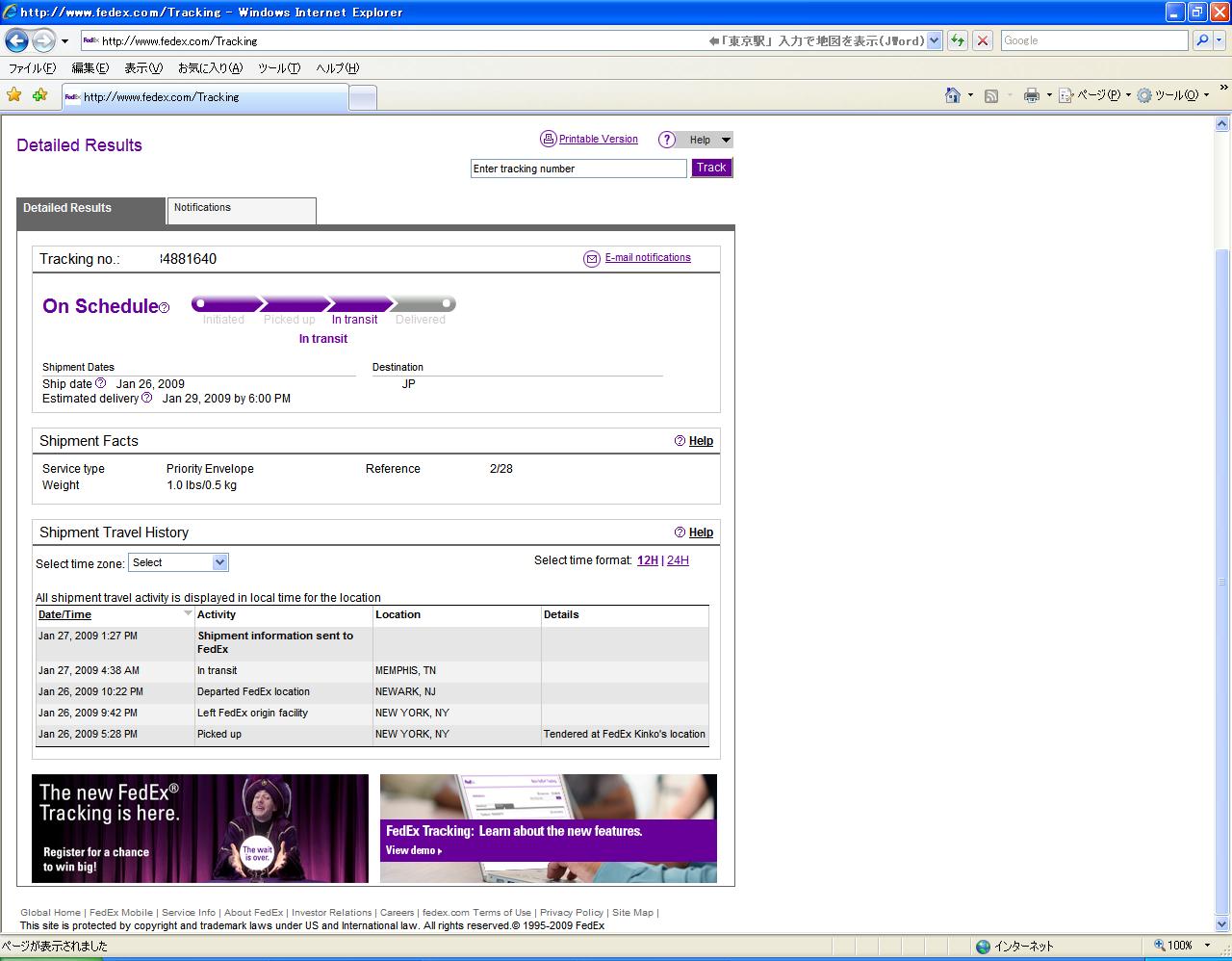Open the recent pages dropdown arrow
This screenshot has height=961, width=1232.
[64, 40]
